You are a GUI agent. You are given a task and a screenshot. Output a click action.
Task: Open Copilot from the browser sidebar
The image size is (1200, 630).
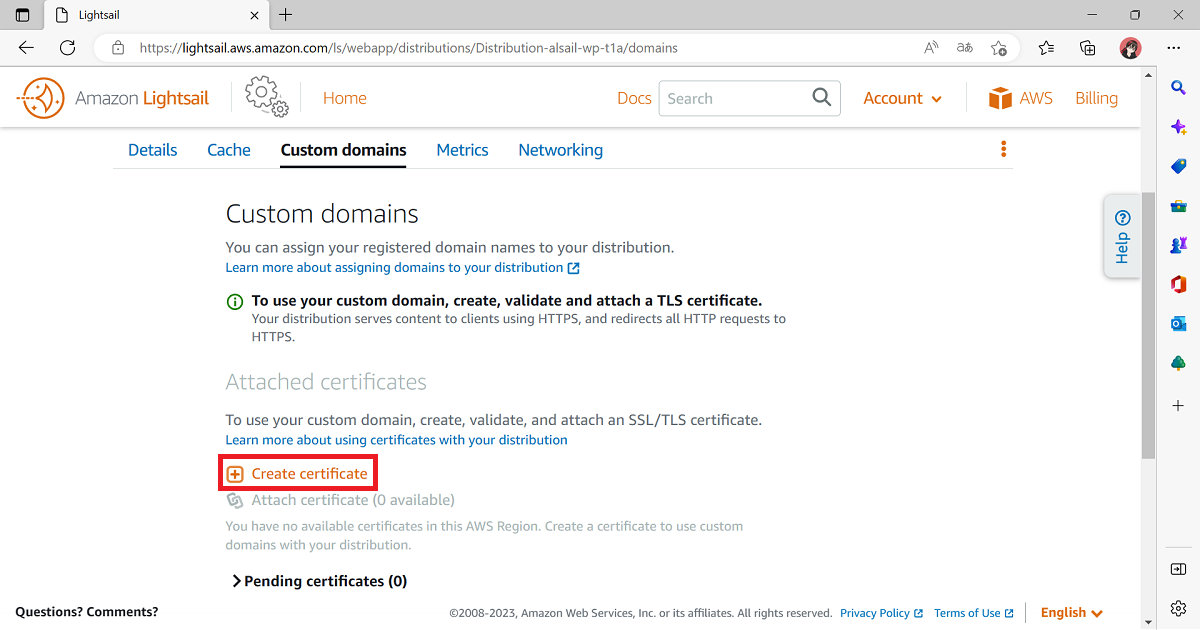(x=1177, y=126)
